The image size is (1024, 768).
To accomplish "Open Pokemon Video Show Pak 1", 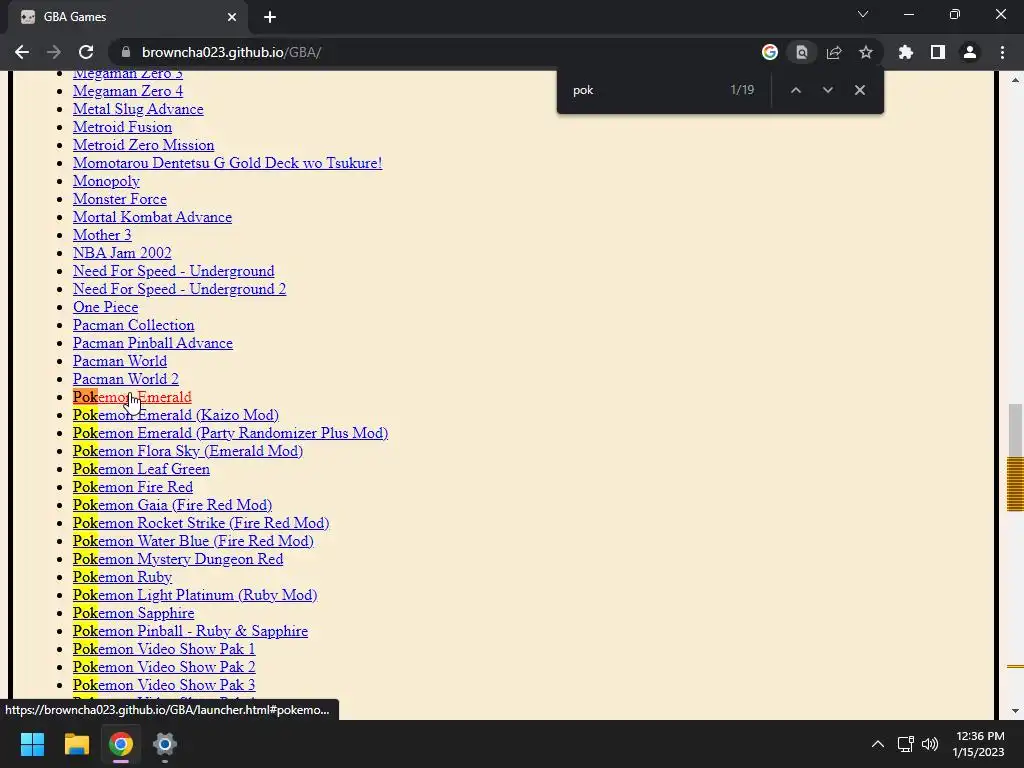I will [x=164, y=649].
